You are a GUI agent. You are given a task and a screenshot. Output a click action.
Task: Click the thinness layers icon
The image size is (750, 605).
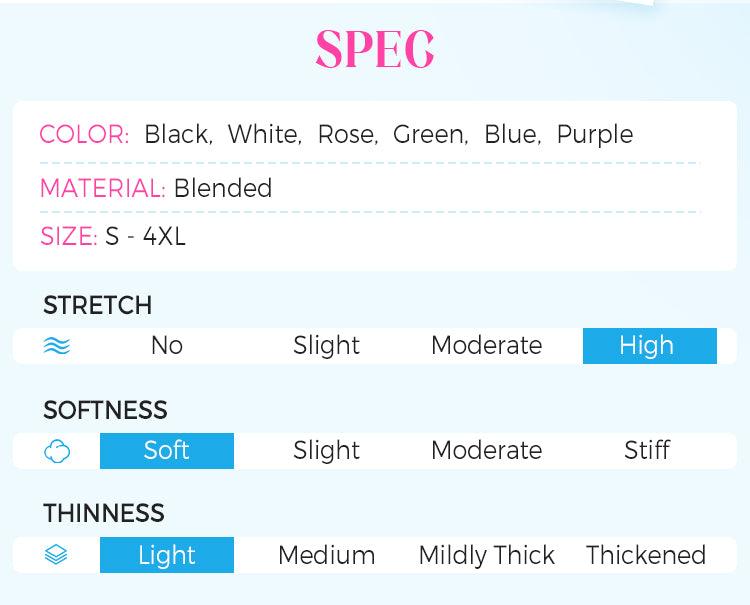[x=57, y=555]
